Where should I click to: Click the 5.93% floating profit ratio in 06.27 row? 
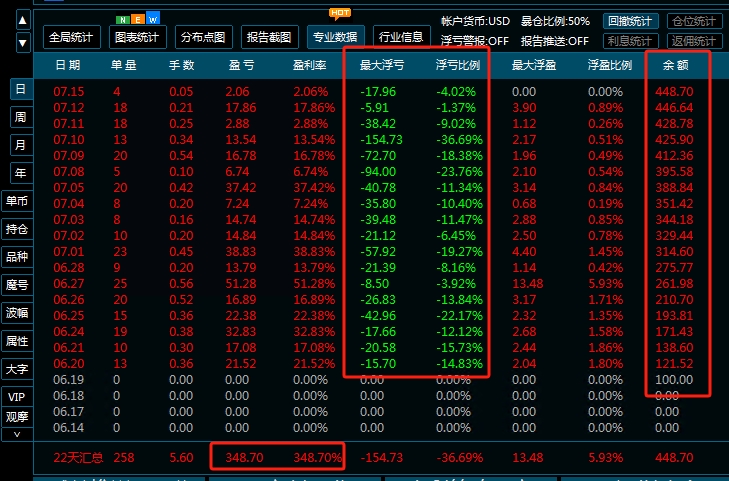coord(605,283)
